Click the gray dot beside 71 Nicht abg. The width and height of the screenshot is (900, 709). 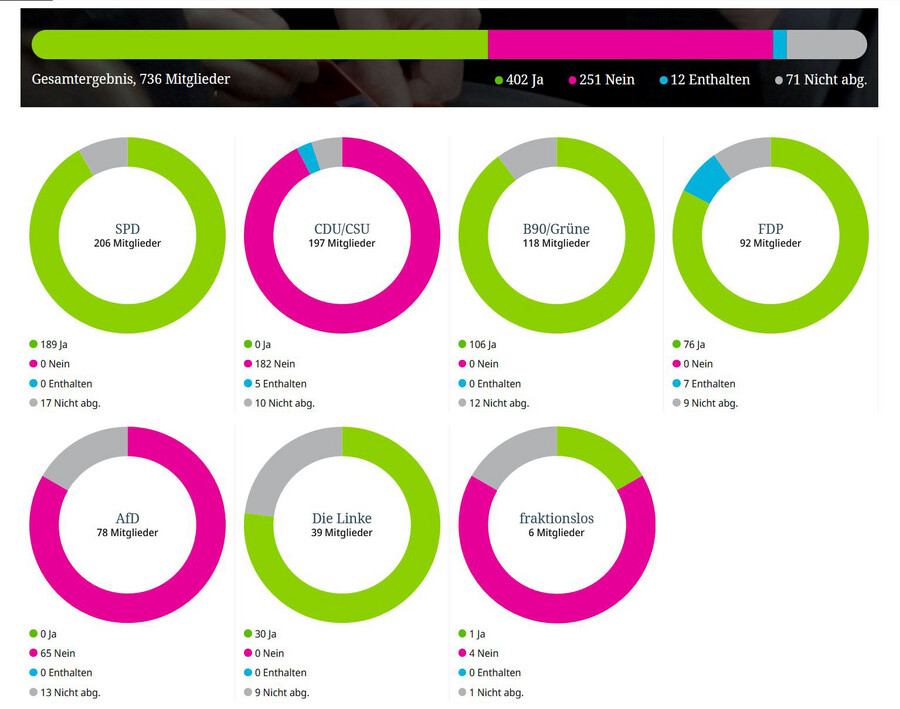pos(780,80)
